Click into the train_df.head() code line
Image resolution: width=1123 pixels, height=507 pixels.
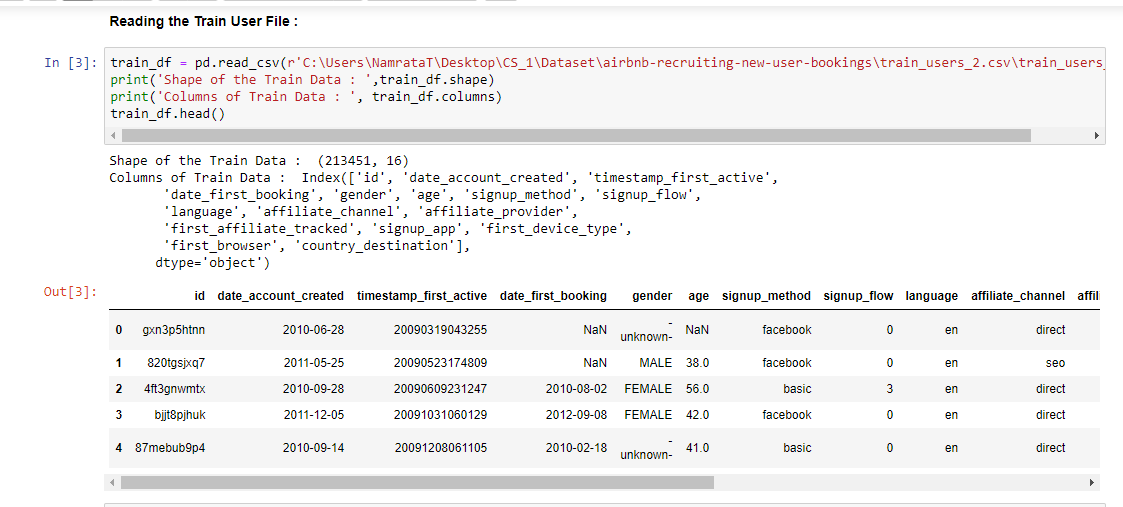click(168, 114)
